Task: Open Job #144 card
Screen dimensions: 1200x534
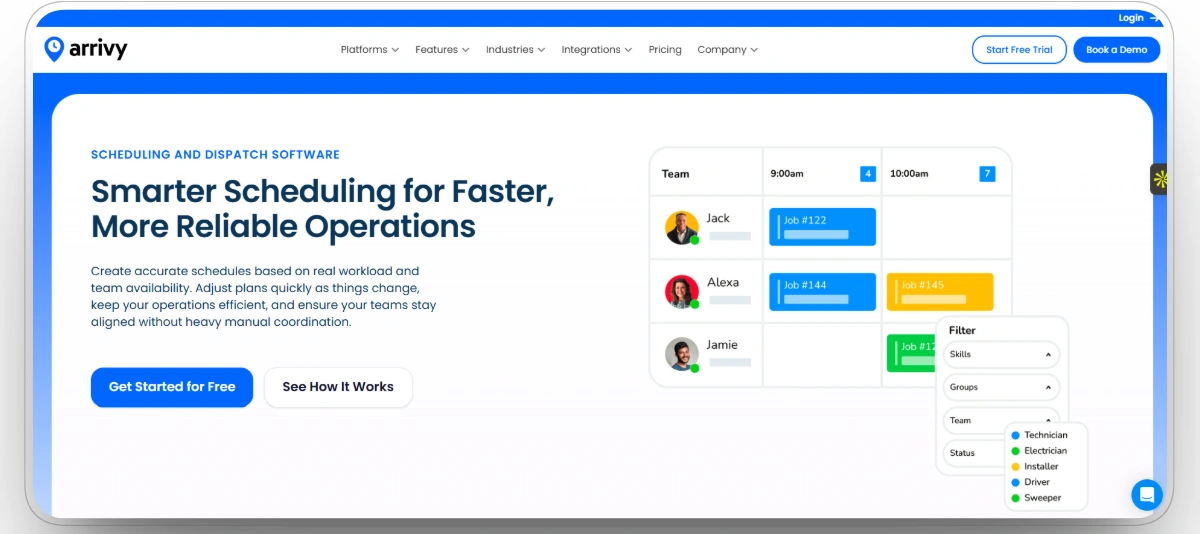Action: pyautogui.click(x=822, y=291)
